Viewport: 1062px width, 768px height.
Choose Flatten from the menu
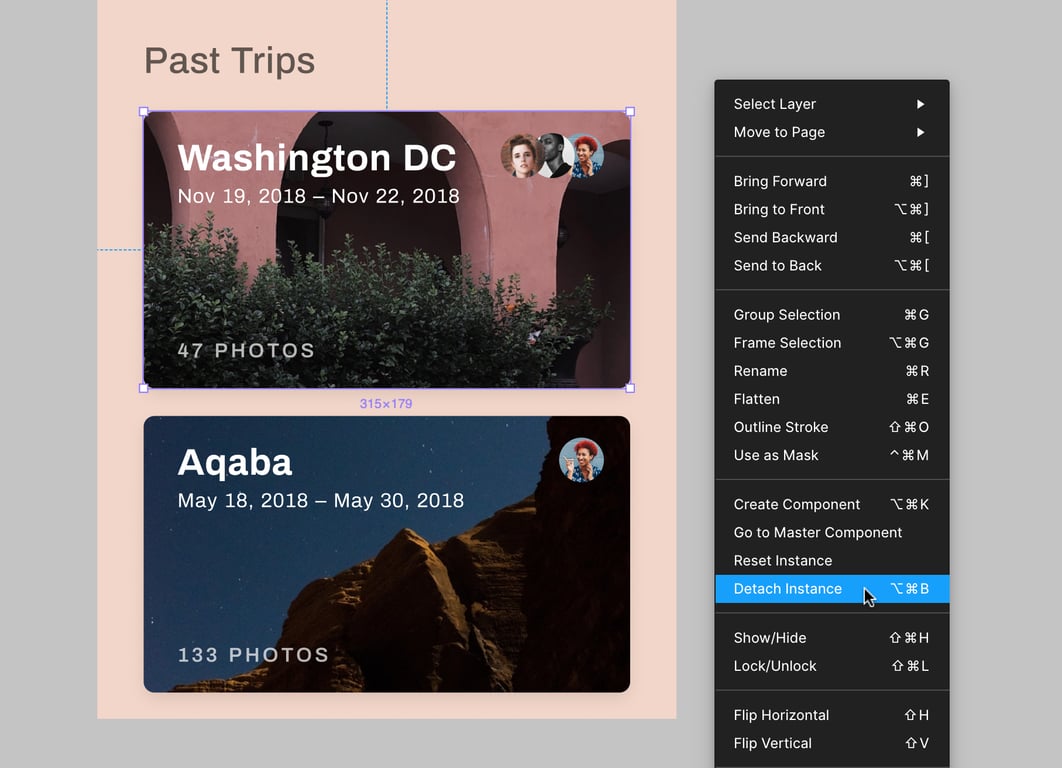click(x=756, y=399)
